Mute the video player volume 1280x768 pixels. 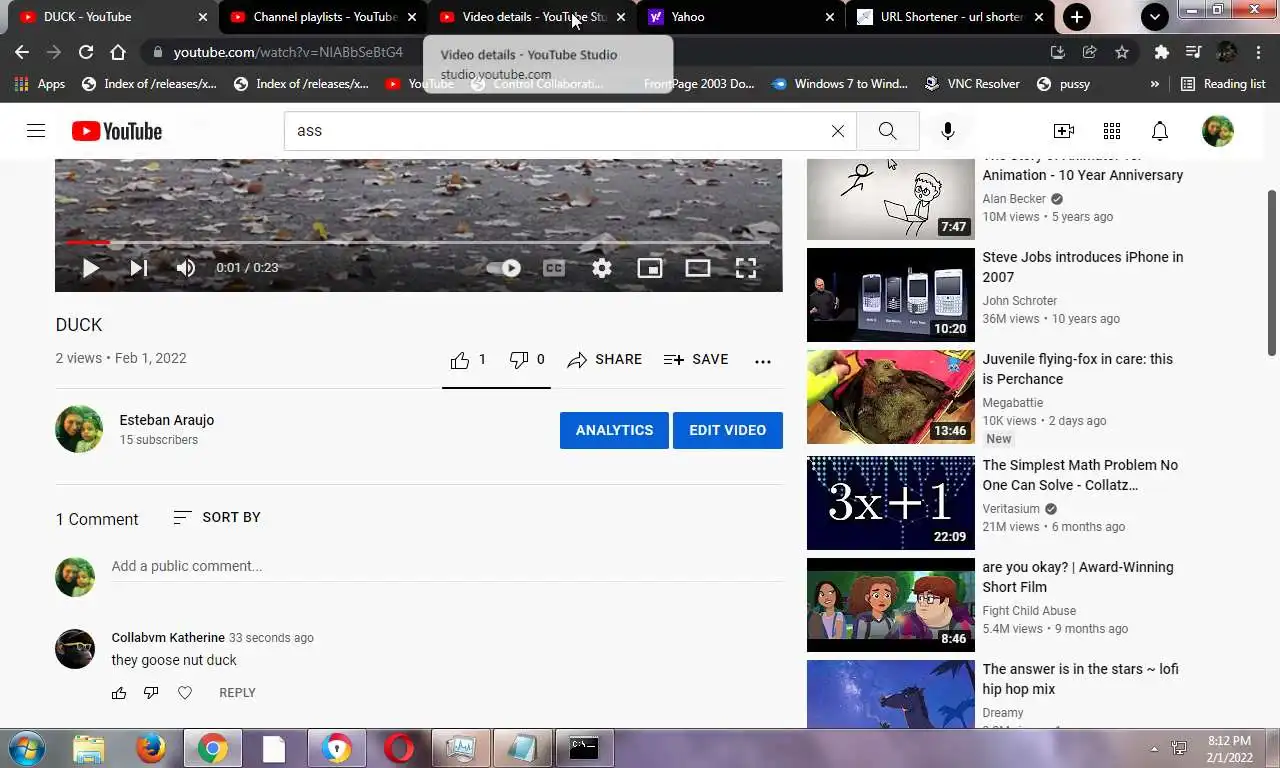coord(186,268)
